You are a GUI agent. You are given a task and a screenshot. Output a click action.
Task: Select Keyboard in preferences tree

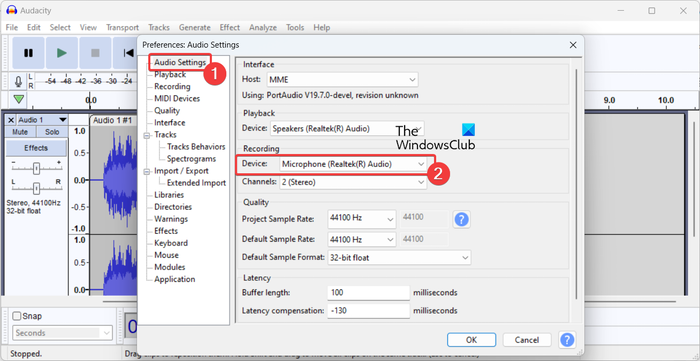tap(171, 243)
